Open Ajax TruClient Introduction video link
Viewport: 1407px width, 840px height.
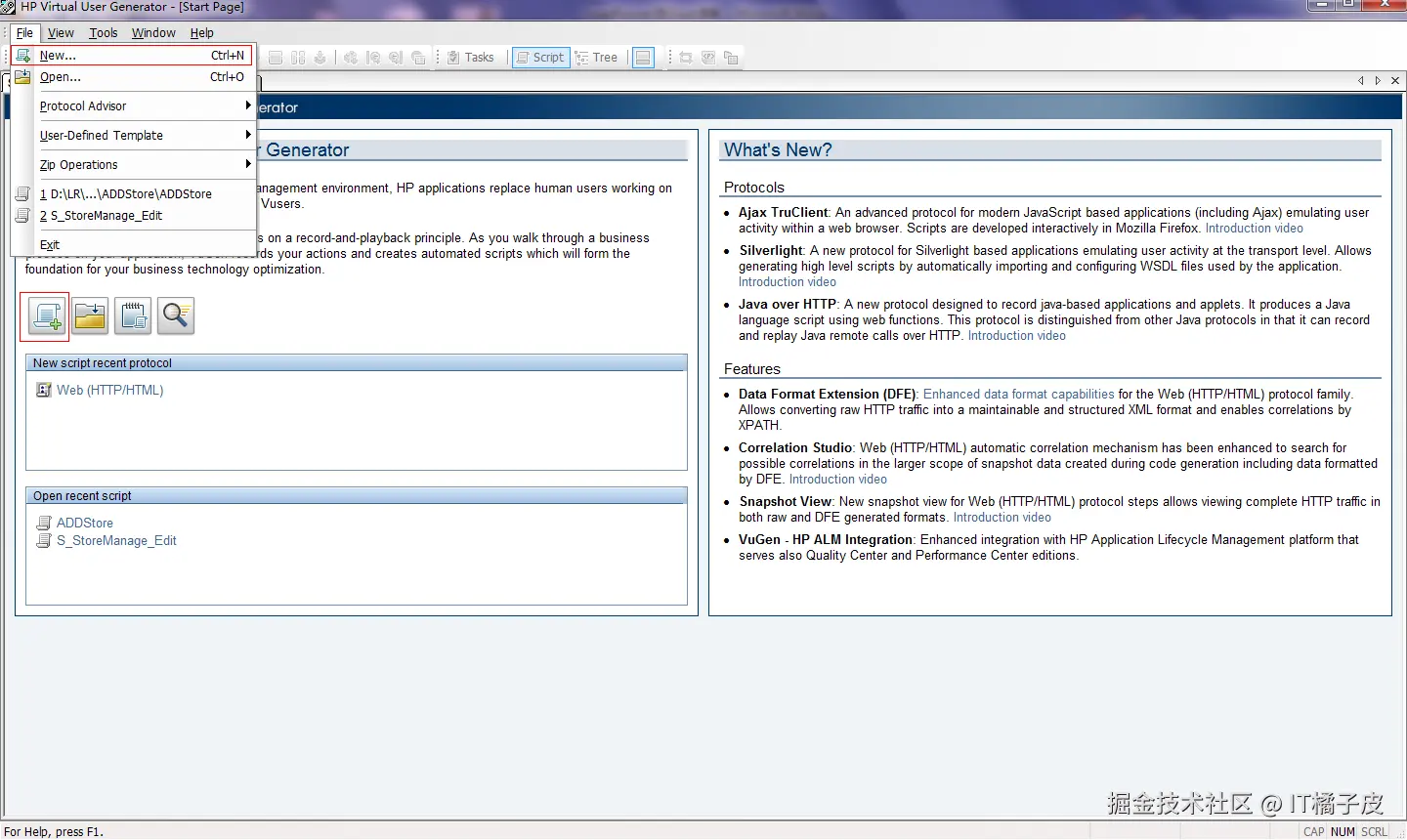(1254, 229)
